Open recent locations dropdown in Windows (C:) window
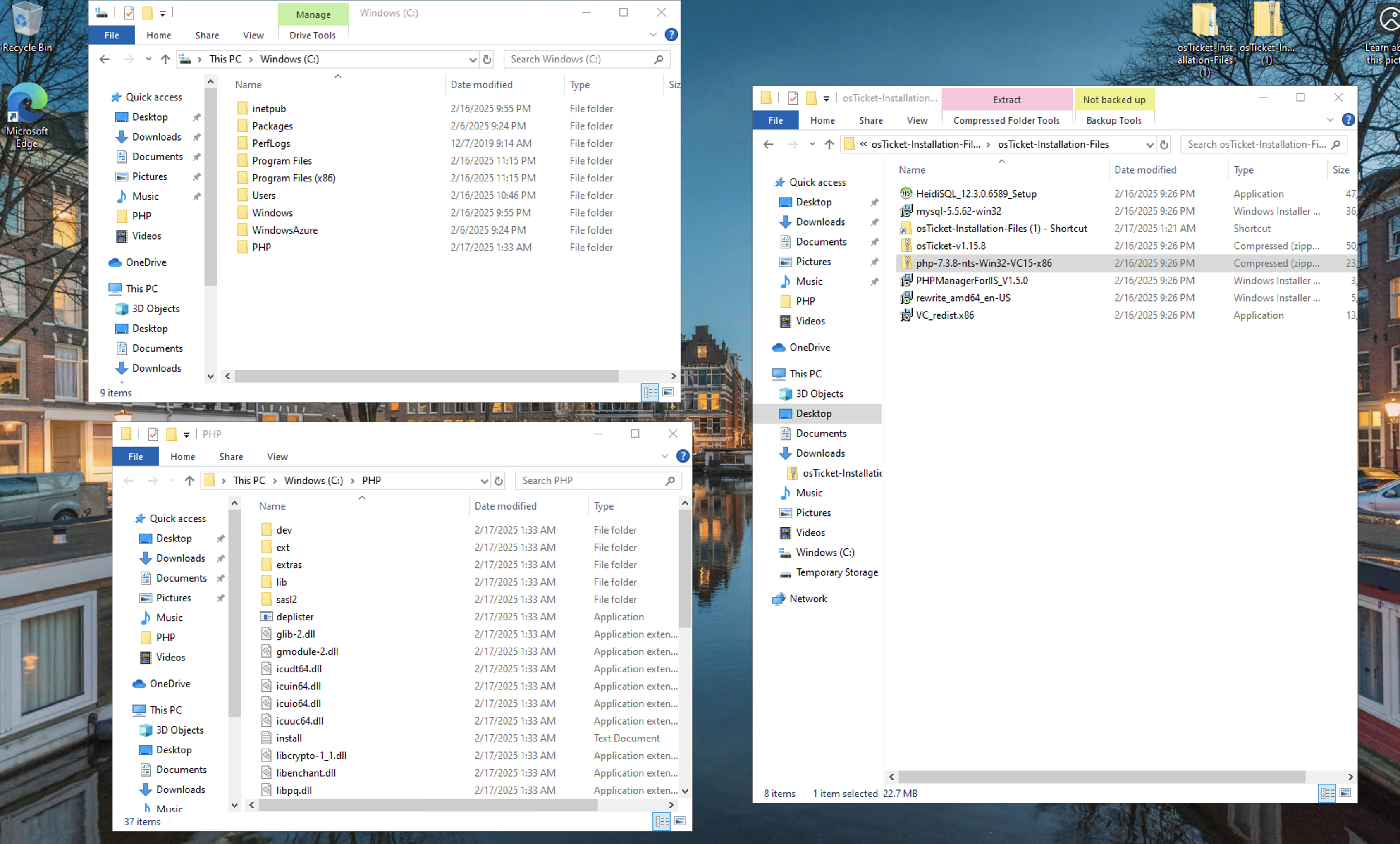This screenshot has height=844, width=1400. (x=148, y=59)
